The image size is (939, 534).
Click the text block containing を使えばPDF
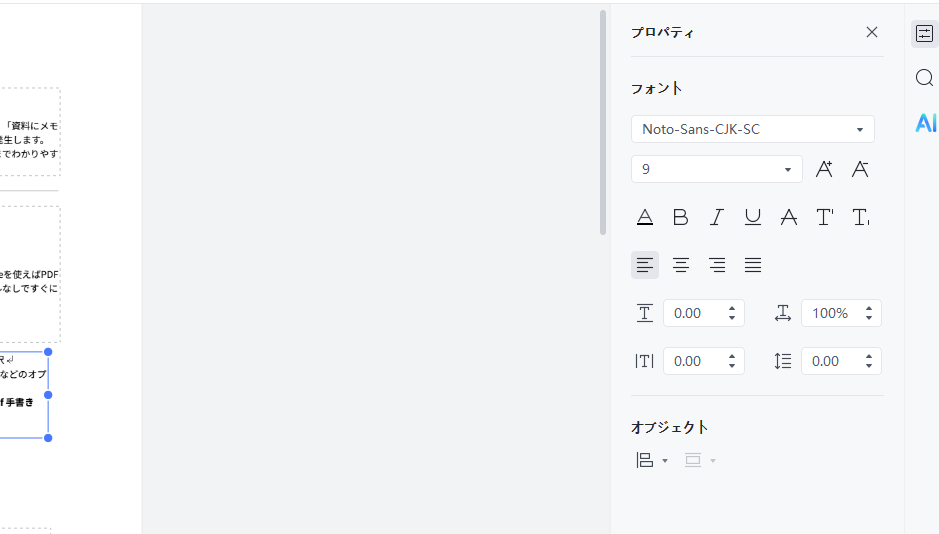click(x=30, y=274)
